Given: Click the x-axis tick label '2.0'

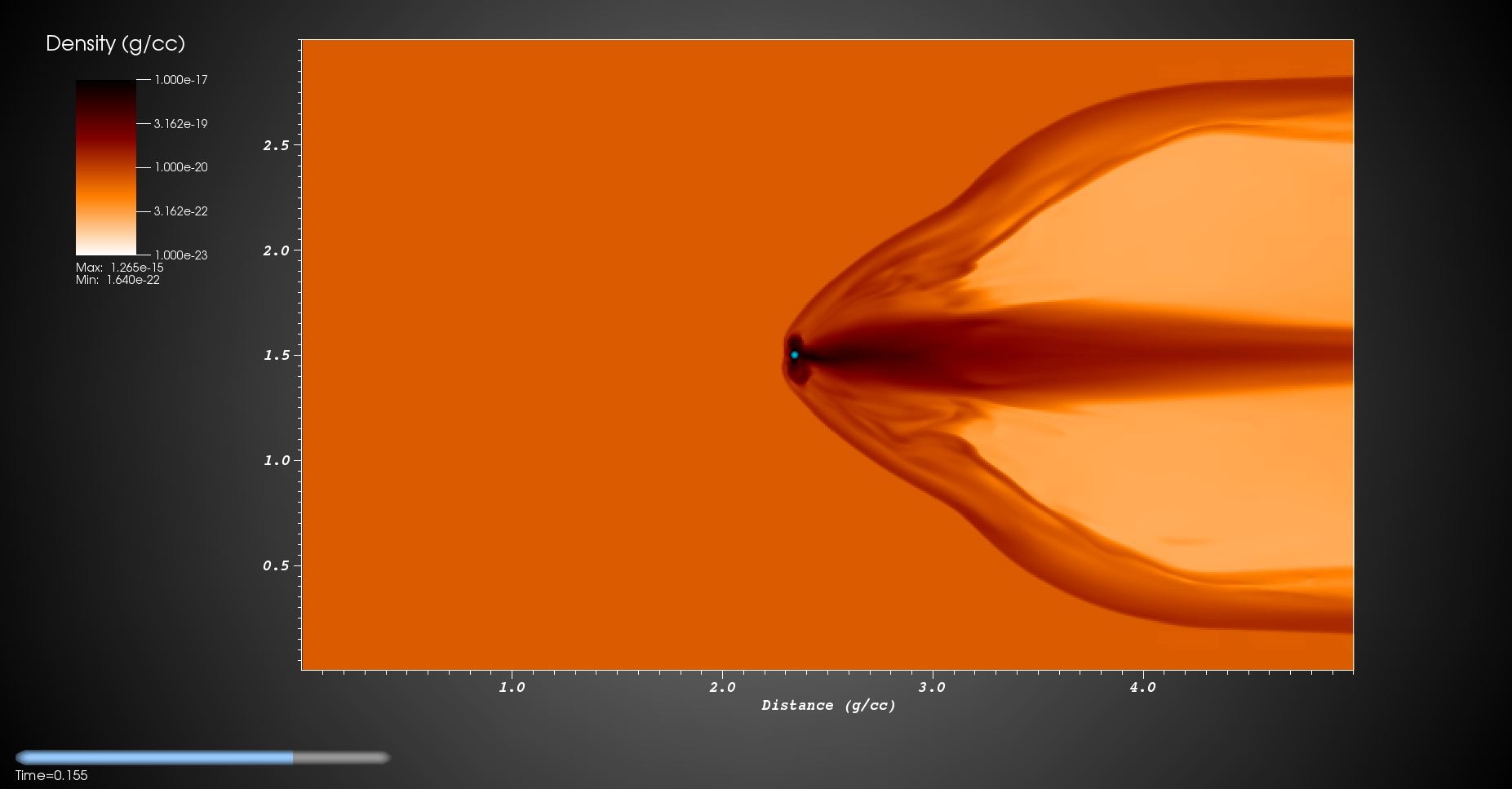Looking at the screenshot, I should point(722,687).
